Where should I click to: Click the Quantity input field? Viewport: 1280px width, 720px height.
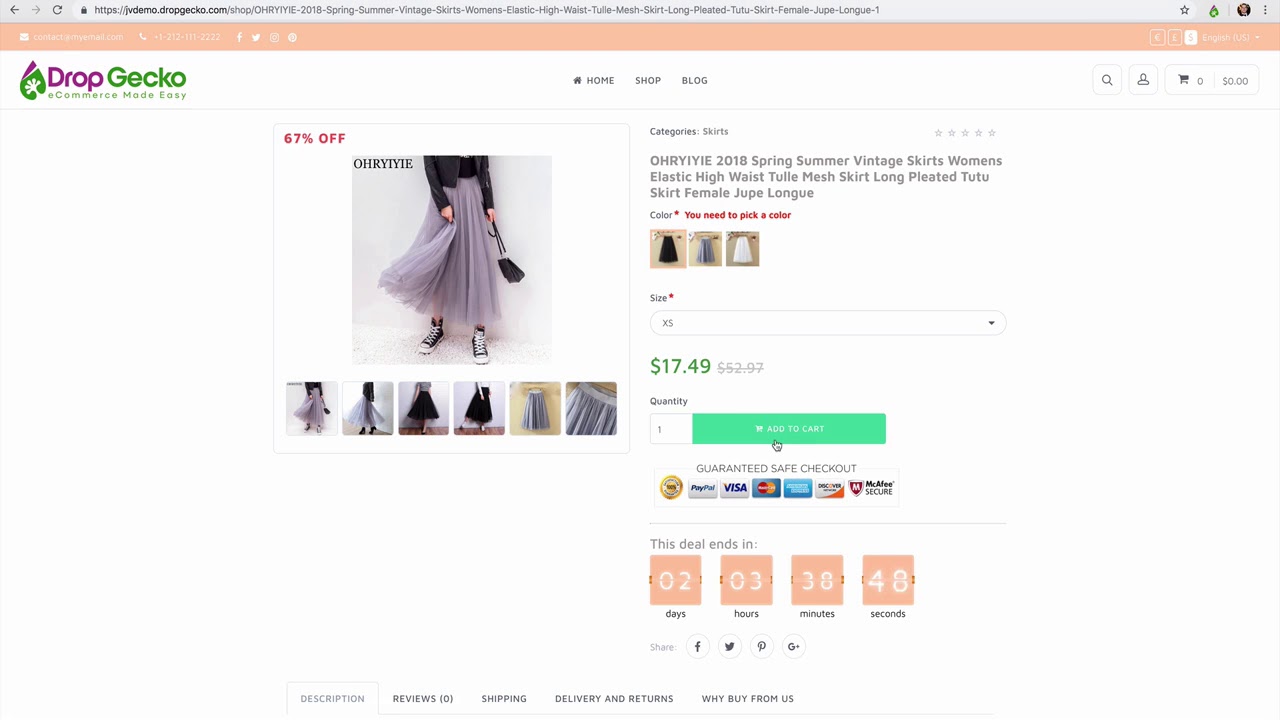point(671,429)
